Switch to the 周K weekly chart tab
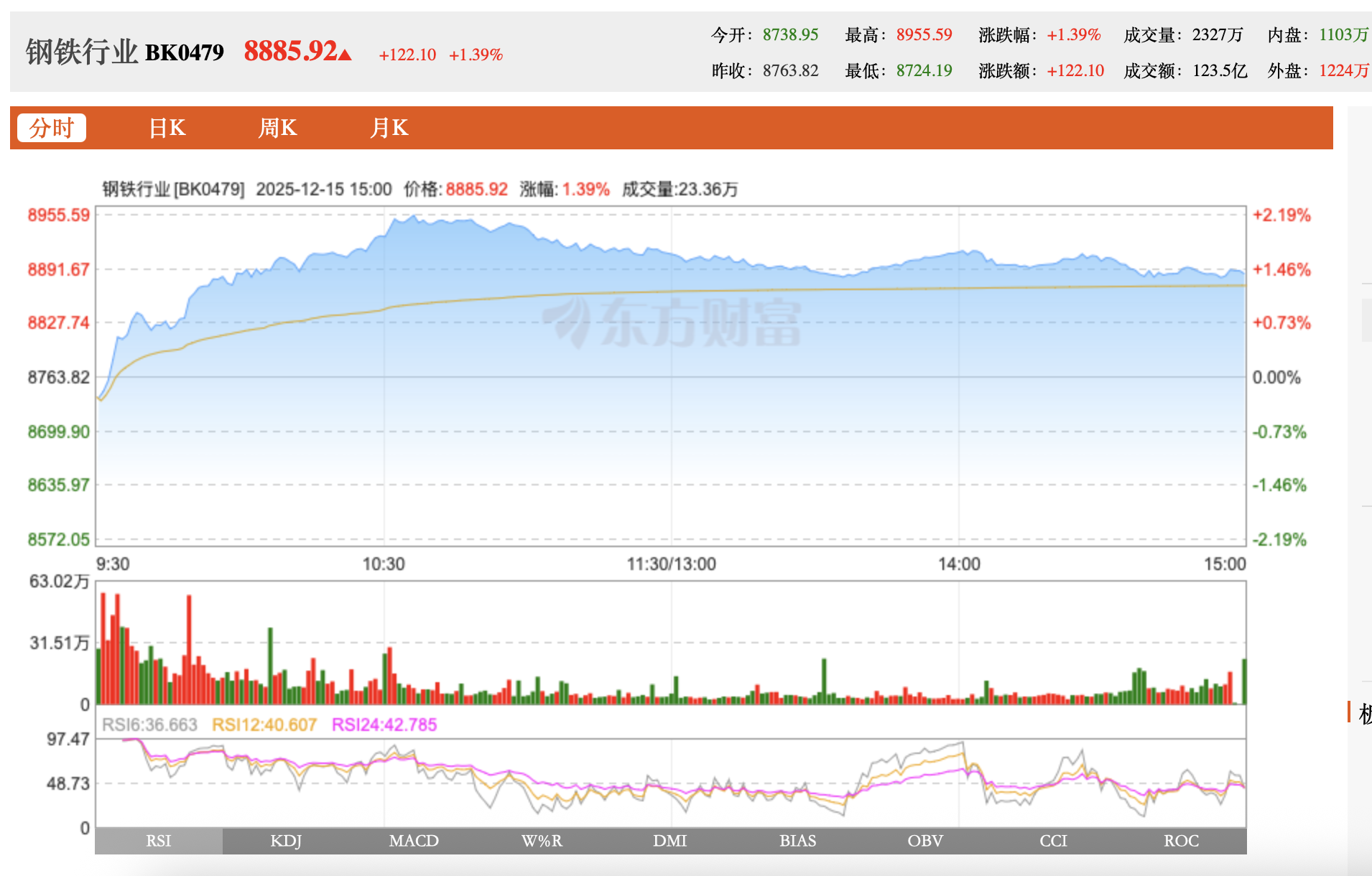1372x876 pixels. point(278,128)
